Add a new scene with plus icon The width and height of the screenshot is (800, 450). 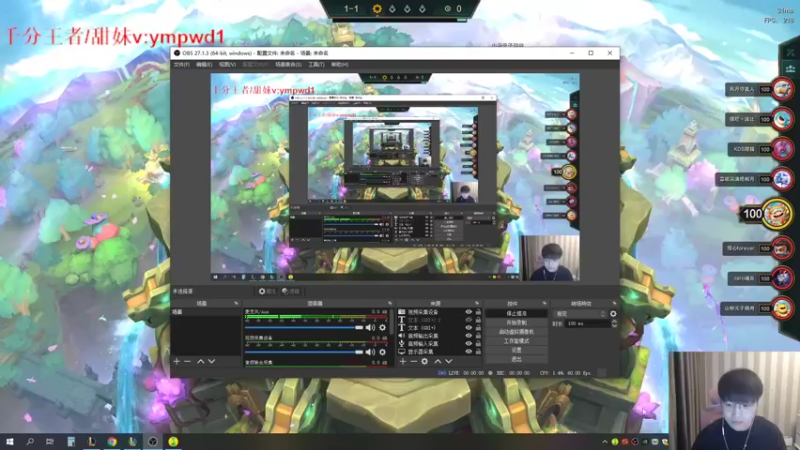177,361
